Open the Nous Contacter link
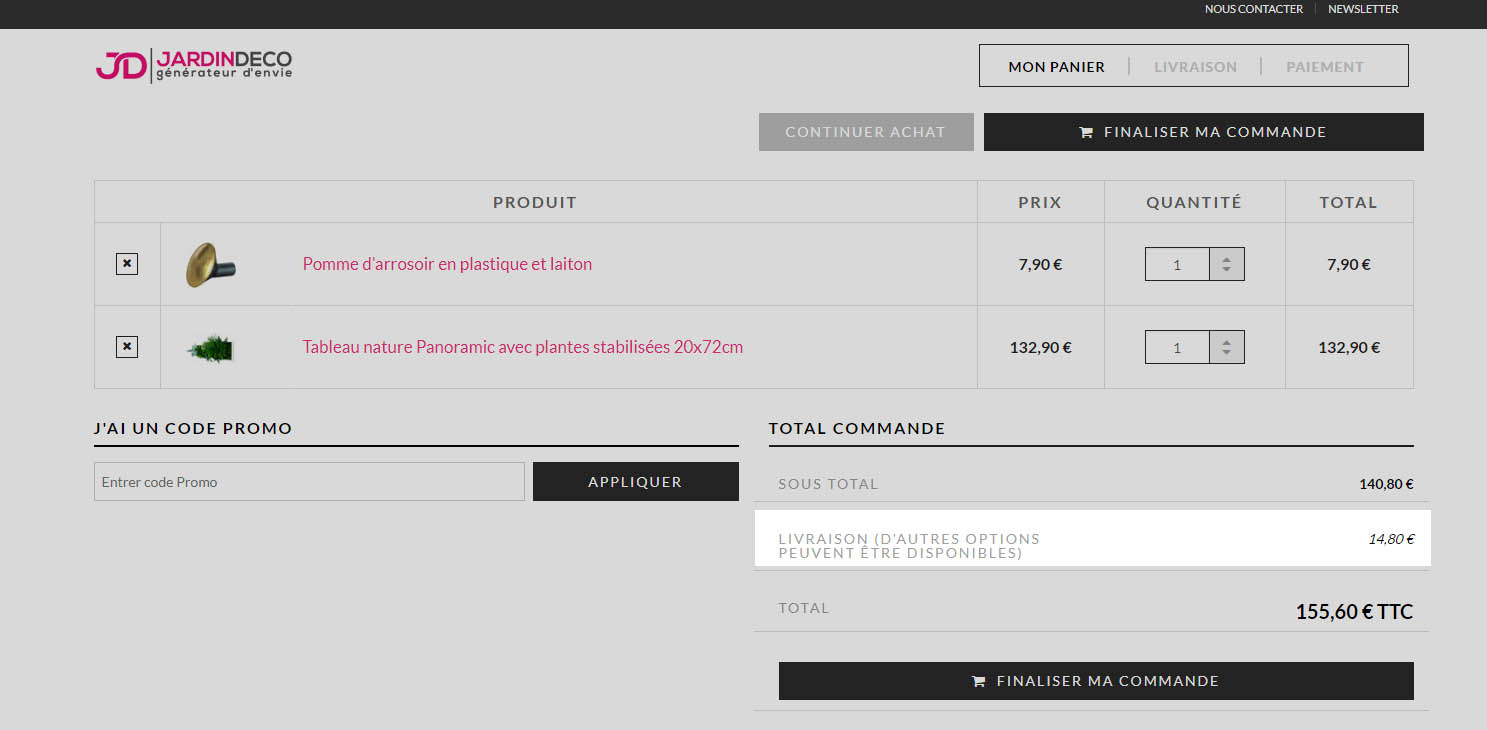Viewport: 1487px width, 730px height. point(1253,9)
